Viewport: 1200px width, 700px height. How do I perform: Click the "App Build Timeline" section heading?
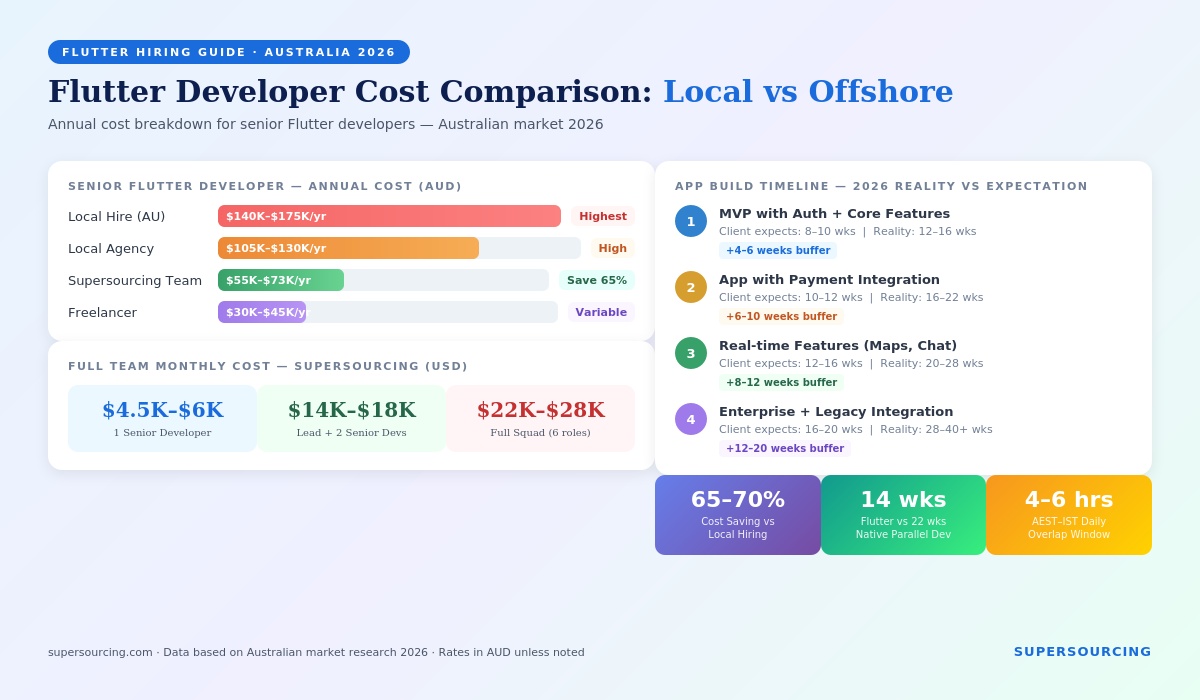pyautogui.click(x=881, y=186)
